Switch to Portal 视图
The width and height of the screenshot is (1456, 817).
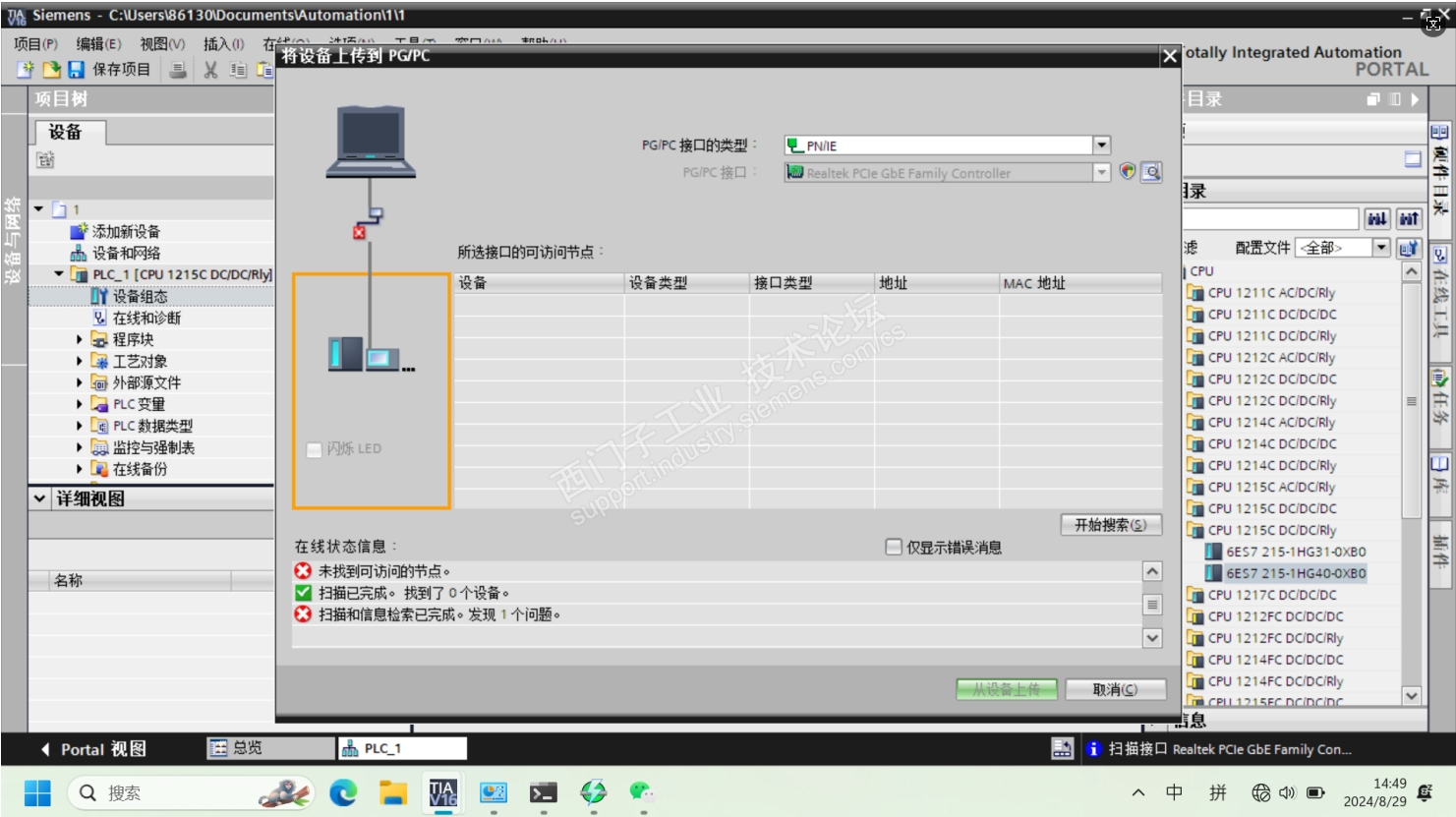tap(93, 749)
